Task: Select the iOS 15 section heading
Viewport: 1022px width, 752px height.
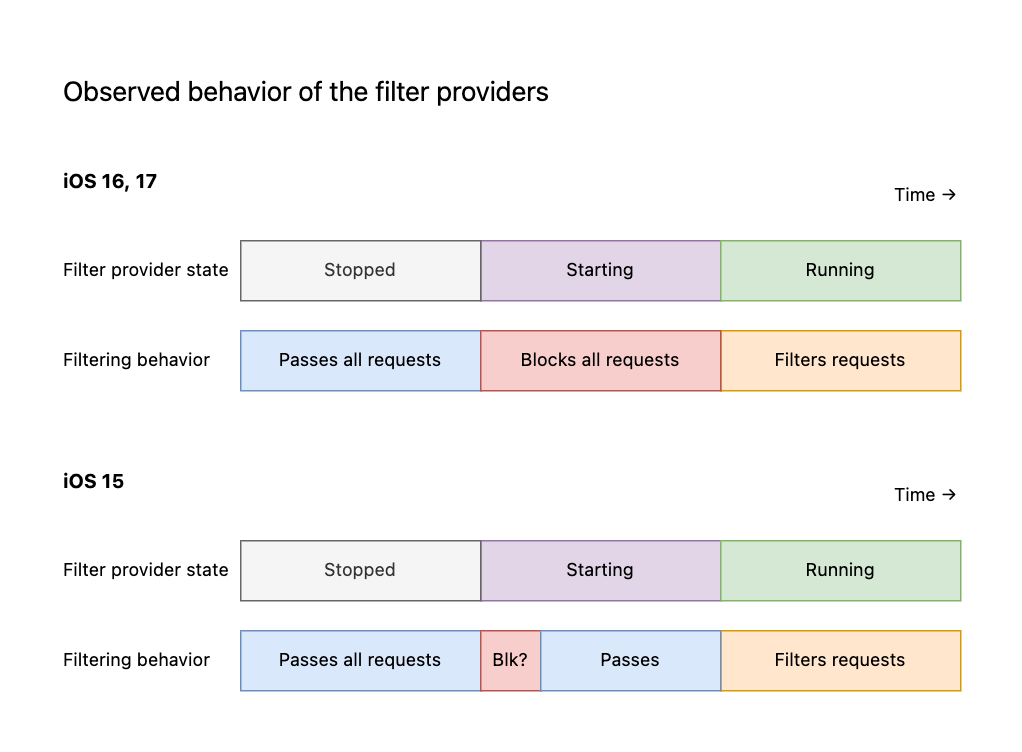Action: (x=93, y=481)
